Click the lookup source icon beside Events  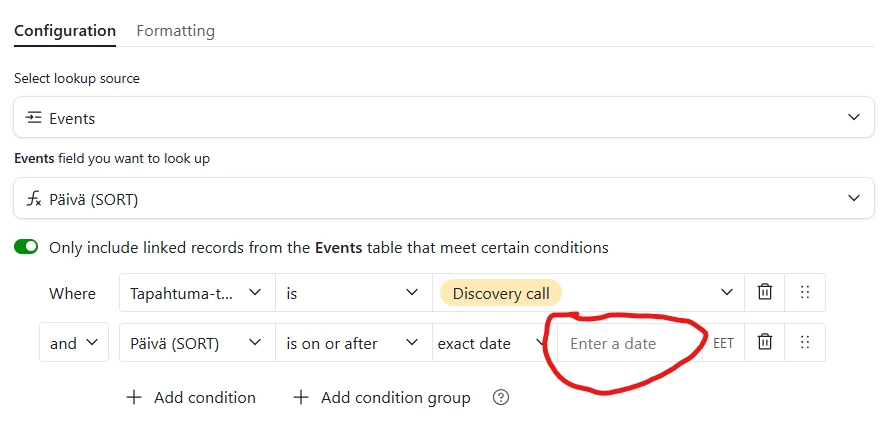[34, 118]
